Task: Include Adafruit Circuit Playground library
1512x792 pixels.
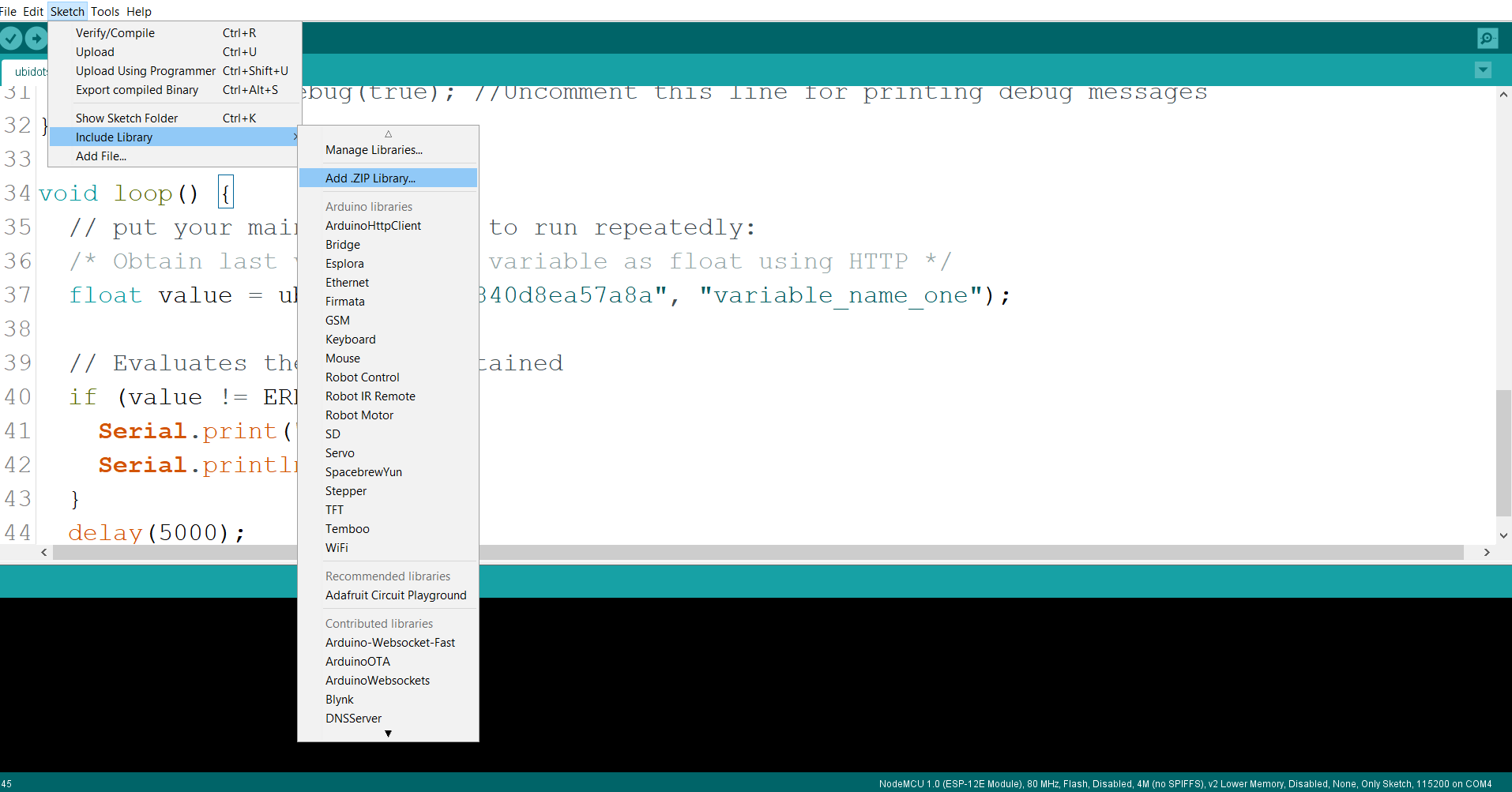Action: (x=388, y=595)
